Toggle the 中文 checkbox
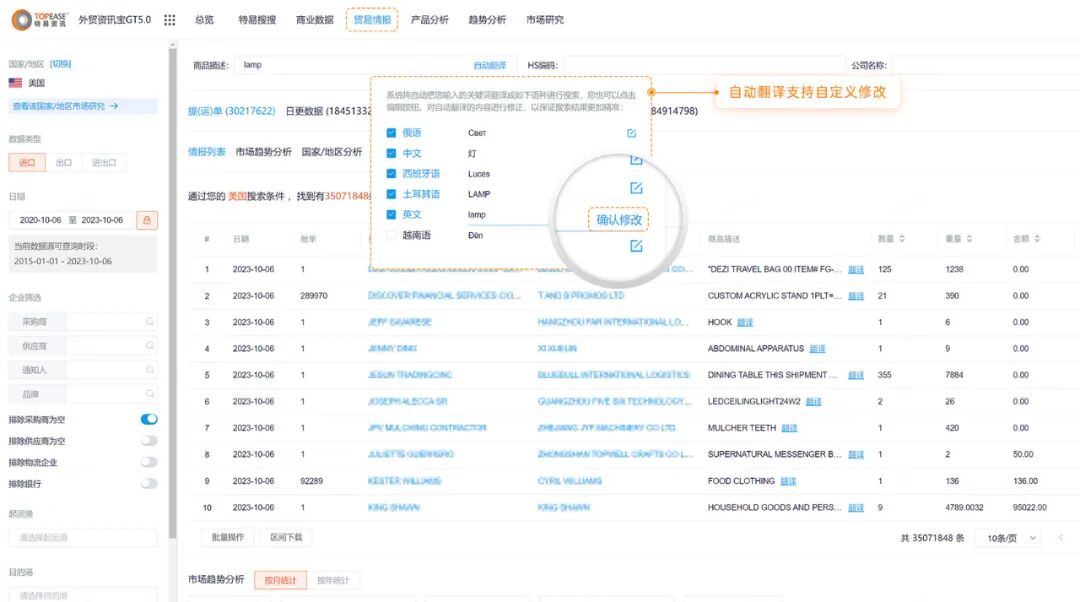Image resolution: width=1080 pixels, height=602 pixels. pyautogui.click(x=391, y=153)
